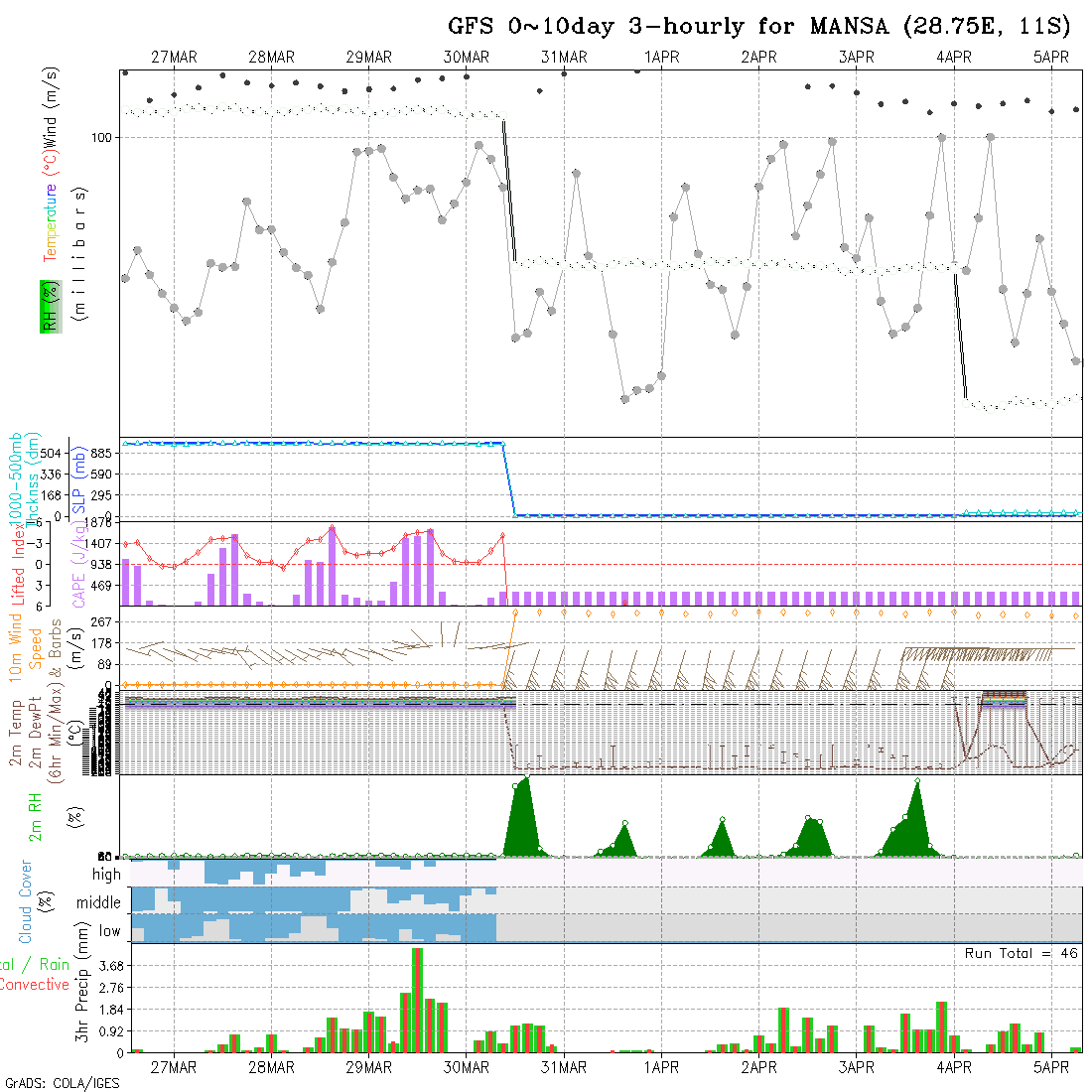Select the low cloud cover row label
This screenshot has width=1092, height=1092.
[109, 931]
